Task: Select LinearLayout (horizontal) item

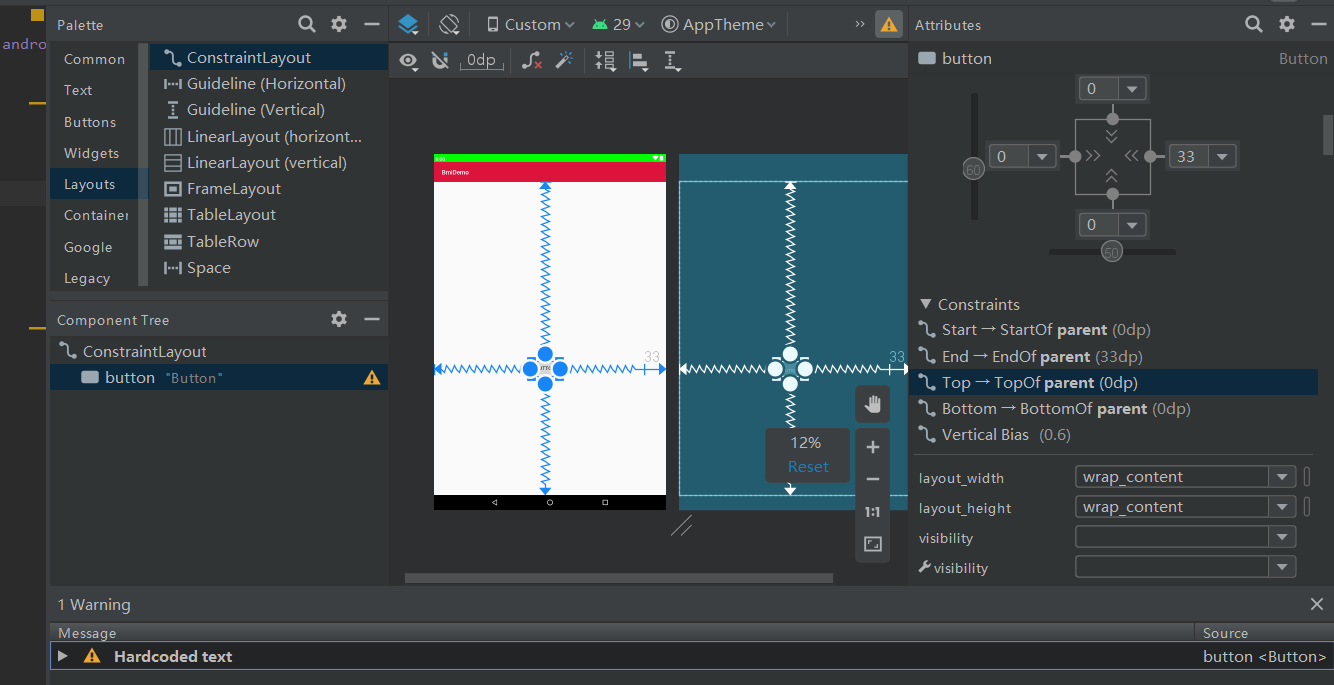Action: pos(268,136)
